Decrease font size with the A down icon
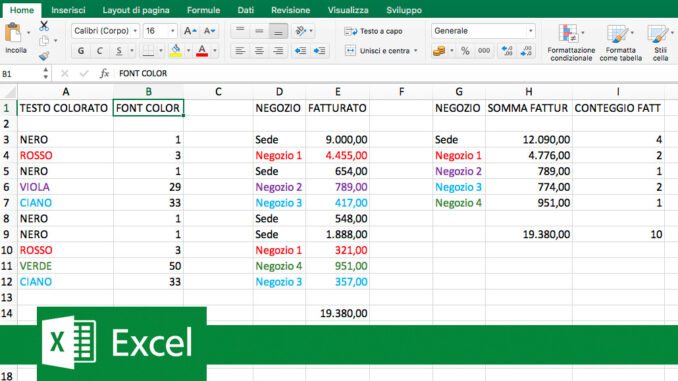 [x=209, y=31]
